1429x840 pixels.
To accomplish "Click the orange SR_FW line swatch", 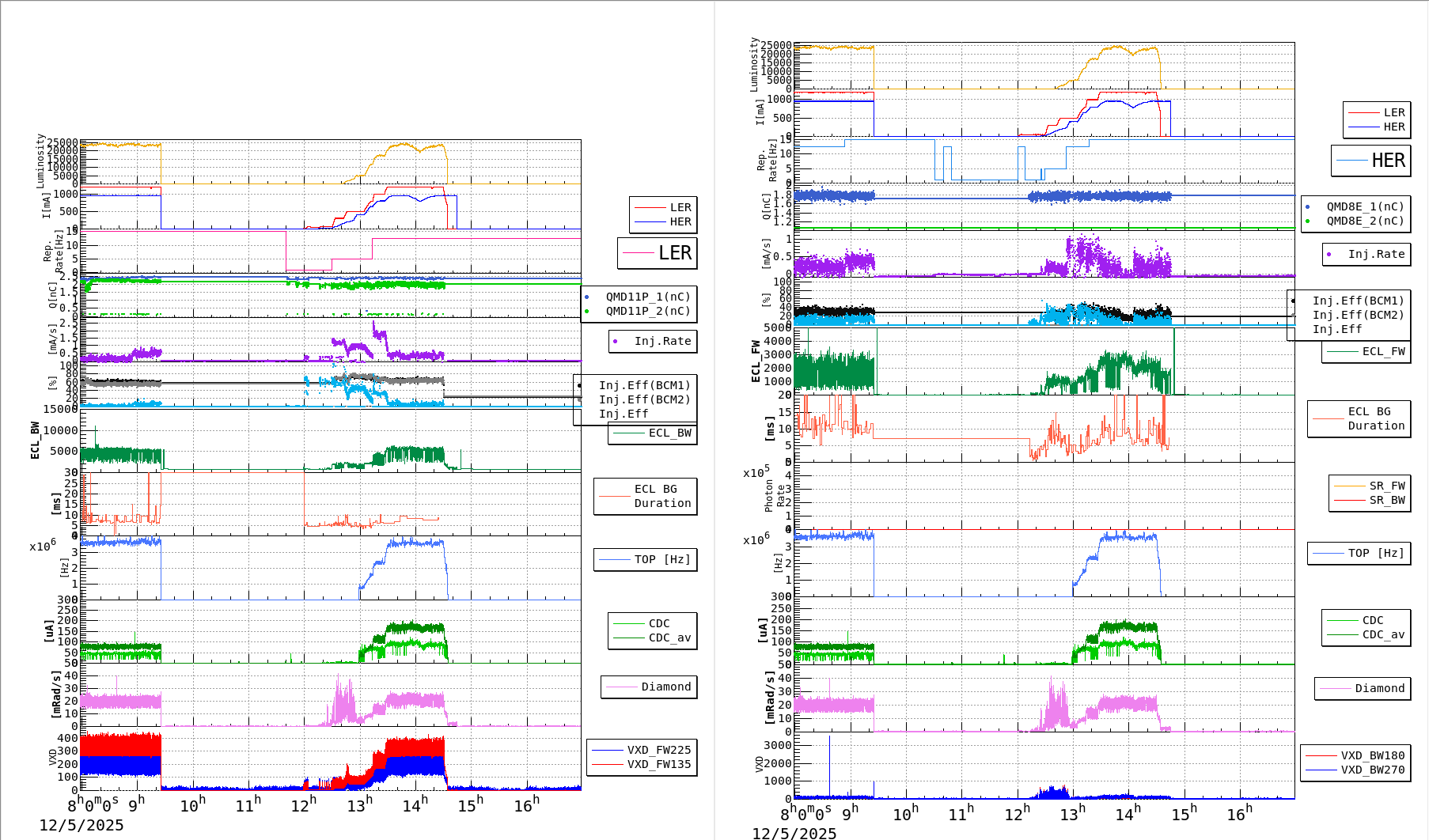I will pyautogui.click(x=1350, y=486).
